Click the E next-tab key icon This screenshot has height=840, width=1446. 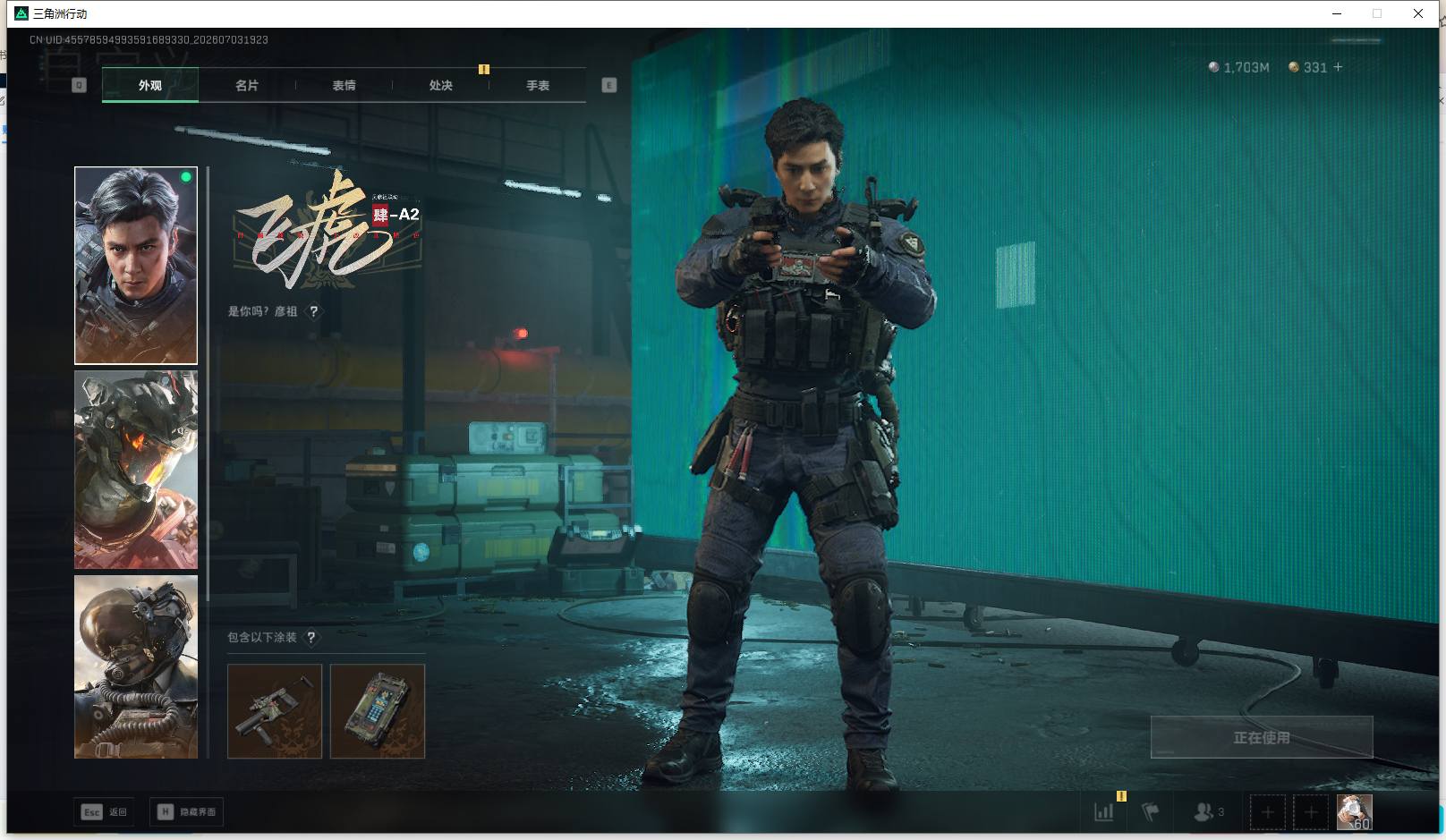point(609,85)
